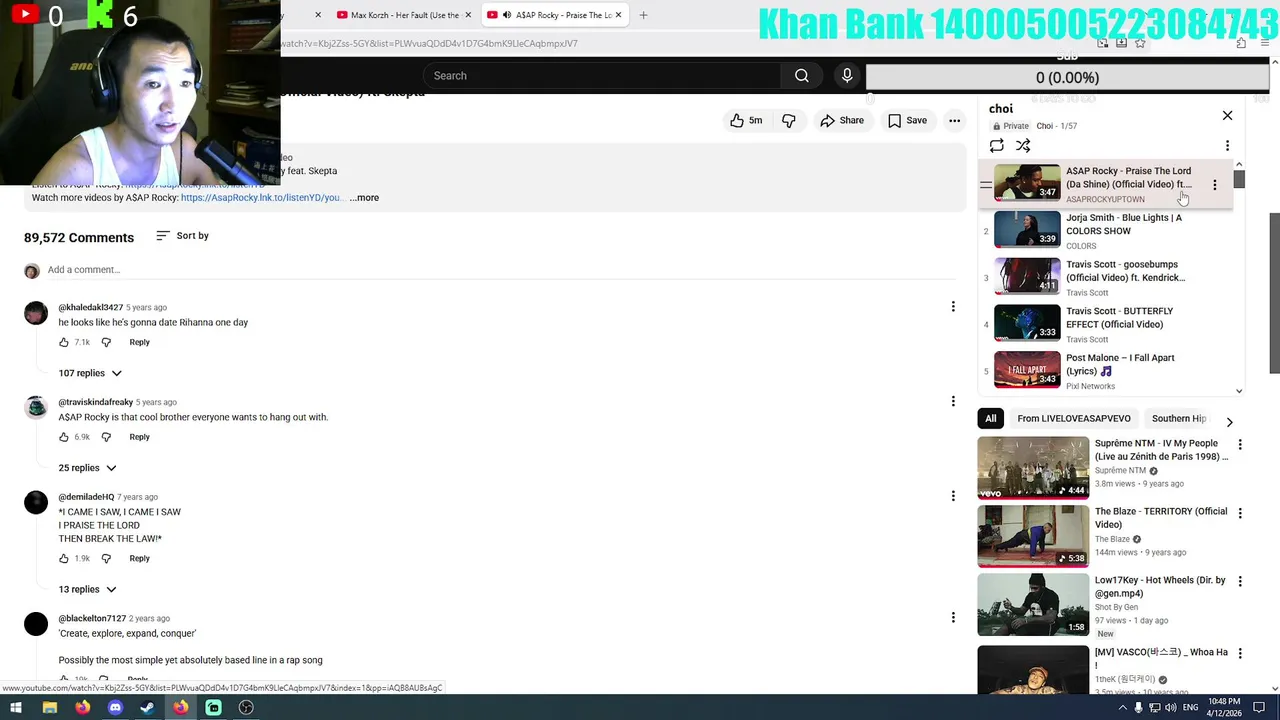The width and height of the screenshot is (1280, 720).
Task: Toggle loop playlist for choi
Action: coord(997,146)
